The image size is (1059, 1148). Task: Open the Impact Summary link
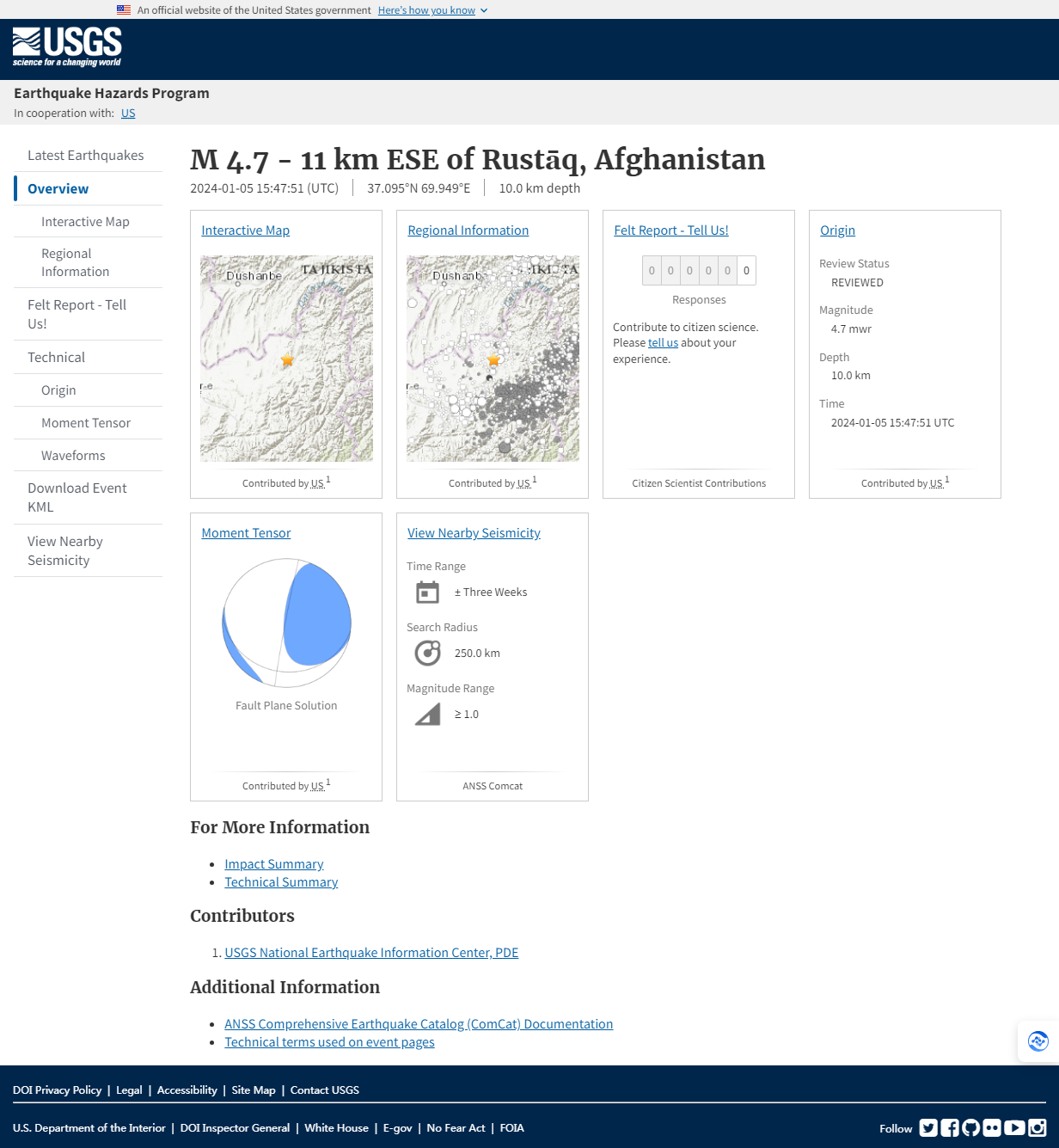coord(274,864)
